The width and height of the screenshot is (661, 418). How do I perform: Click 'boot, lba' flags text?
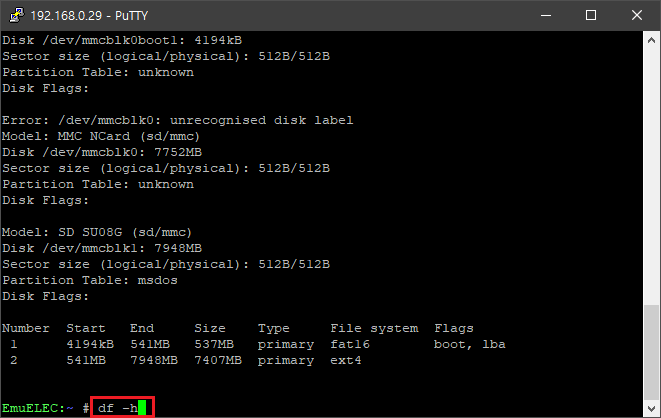[x=470, y=345]
